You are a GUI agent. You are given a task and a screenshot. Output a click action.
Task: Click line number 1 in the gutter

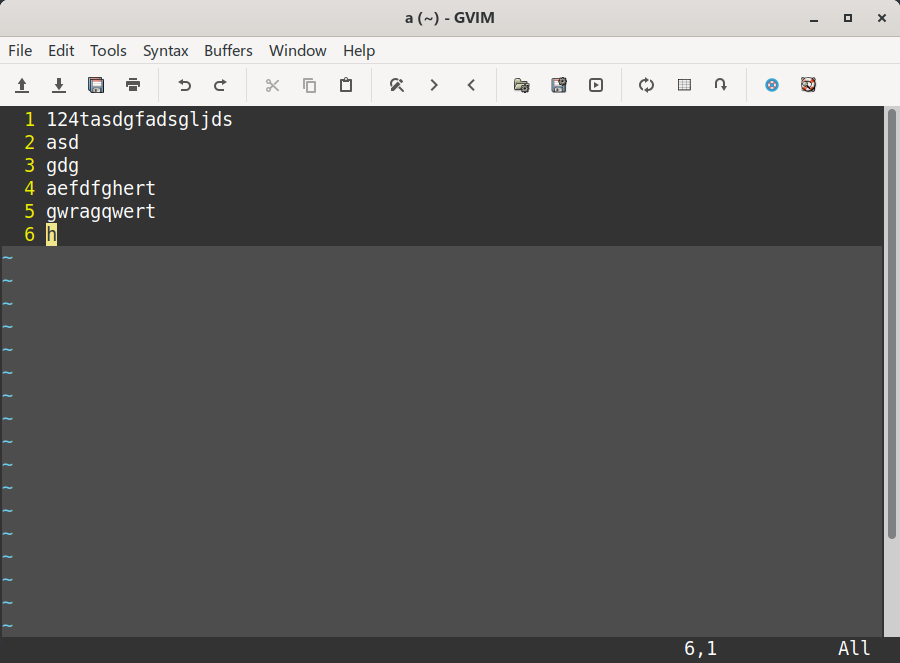tap(30, 119)
